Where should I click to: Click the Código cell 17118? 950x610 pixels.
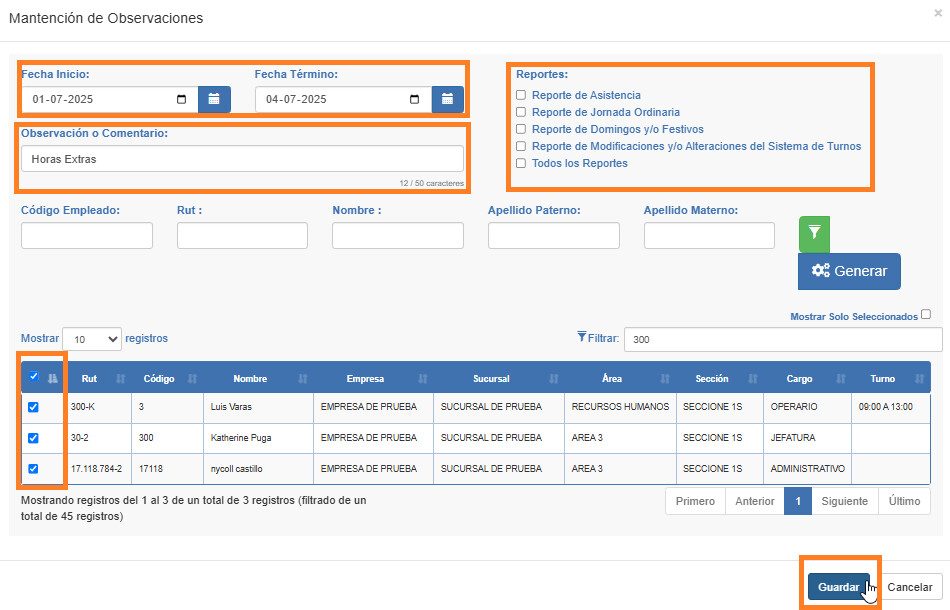pyautogui.click(x=167, y=469)
